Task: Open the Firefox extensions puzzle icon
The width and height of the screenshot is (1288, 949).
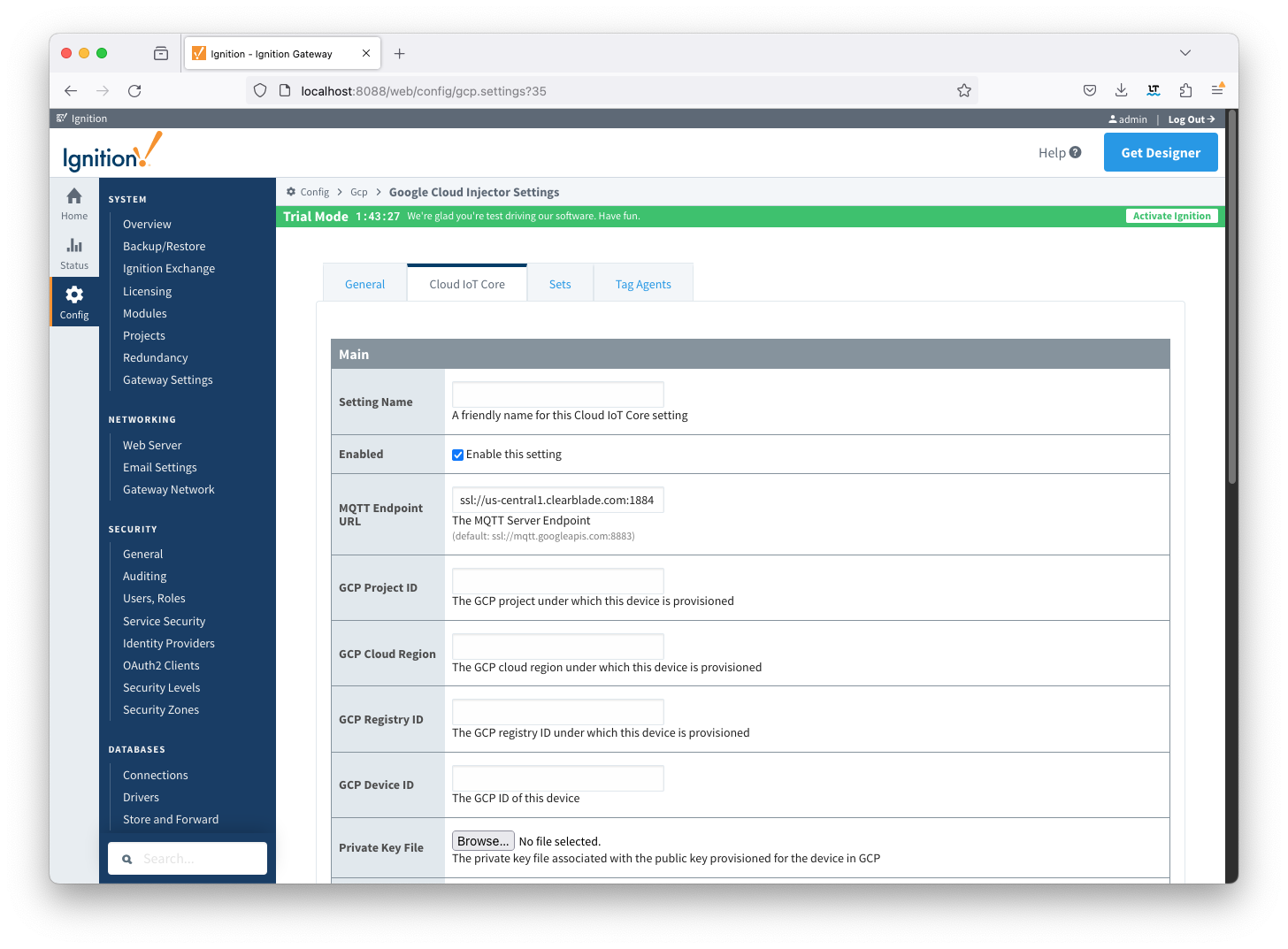Action: (x=1185, y=90)
